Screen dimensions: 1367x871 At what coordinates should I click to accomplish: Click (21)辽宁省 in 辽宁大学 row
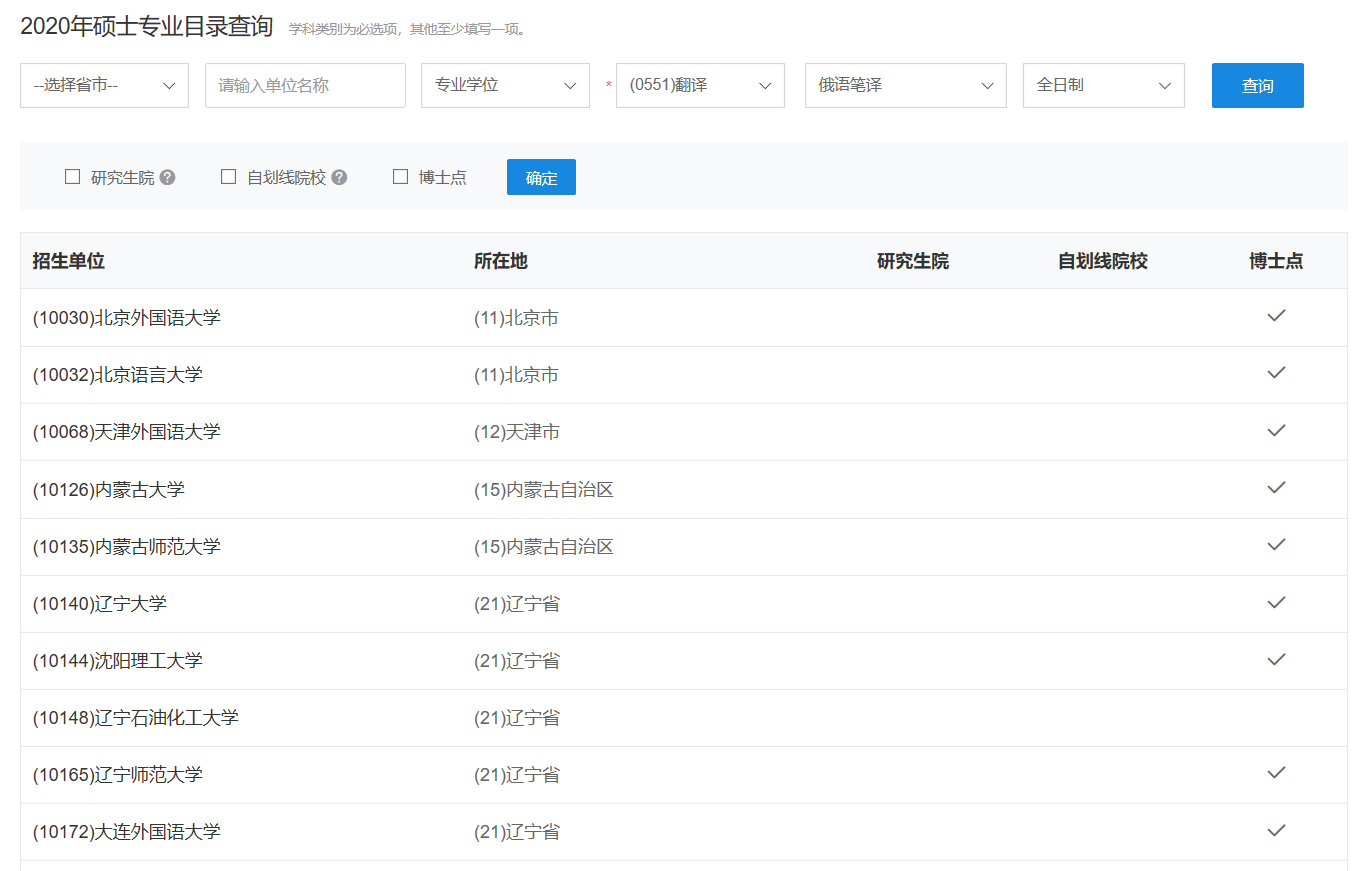tap(516, 604)
